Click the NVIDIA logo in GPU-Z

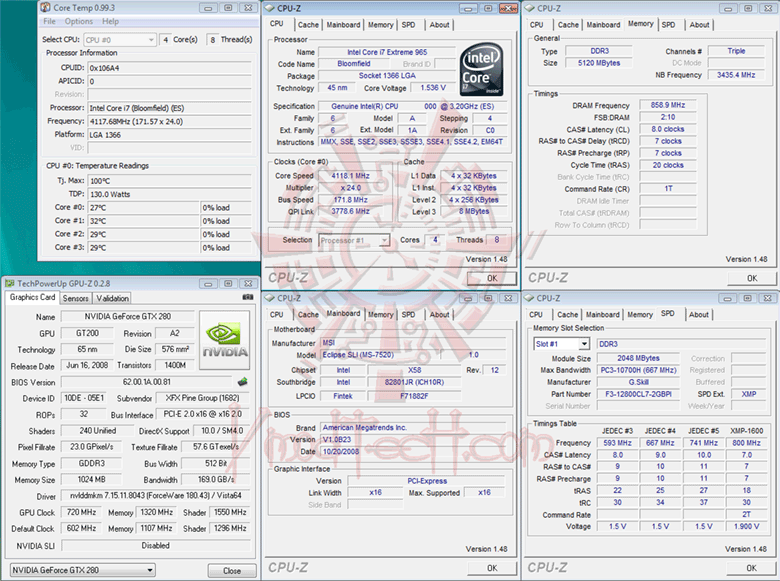[224, 340]
